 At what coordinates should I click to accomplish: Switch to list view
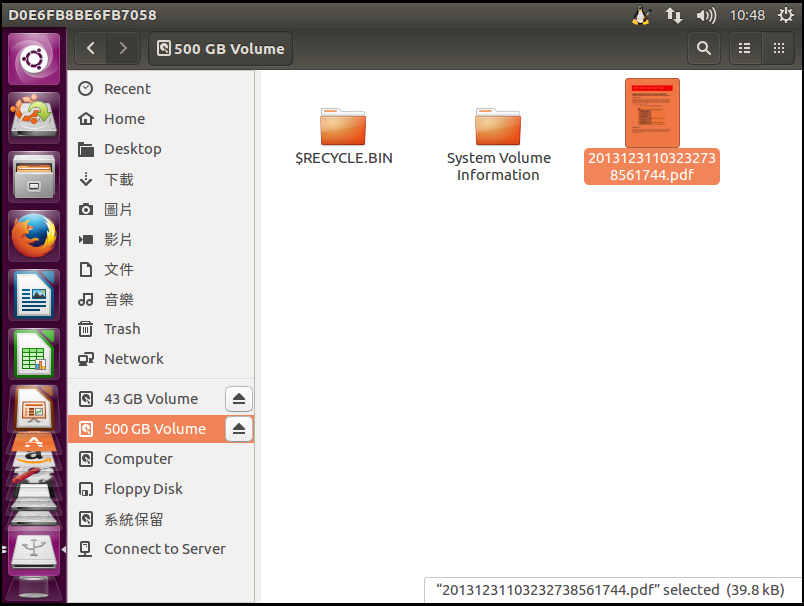pos(745,49)
